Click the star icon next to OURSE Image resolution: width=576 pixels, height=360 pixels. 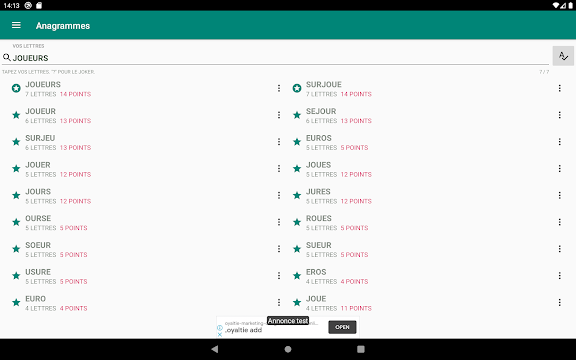pos(16,222)
